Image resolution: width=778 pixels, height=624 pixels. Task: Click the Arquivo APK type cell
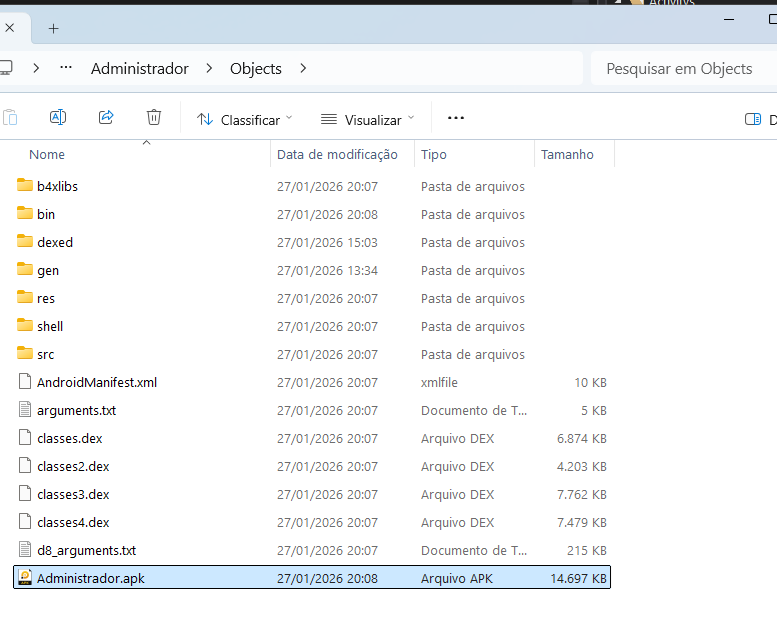[456, 578]
